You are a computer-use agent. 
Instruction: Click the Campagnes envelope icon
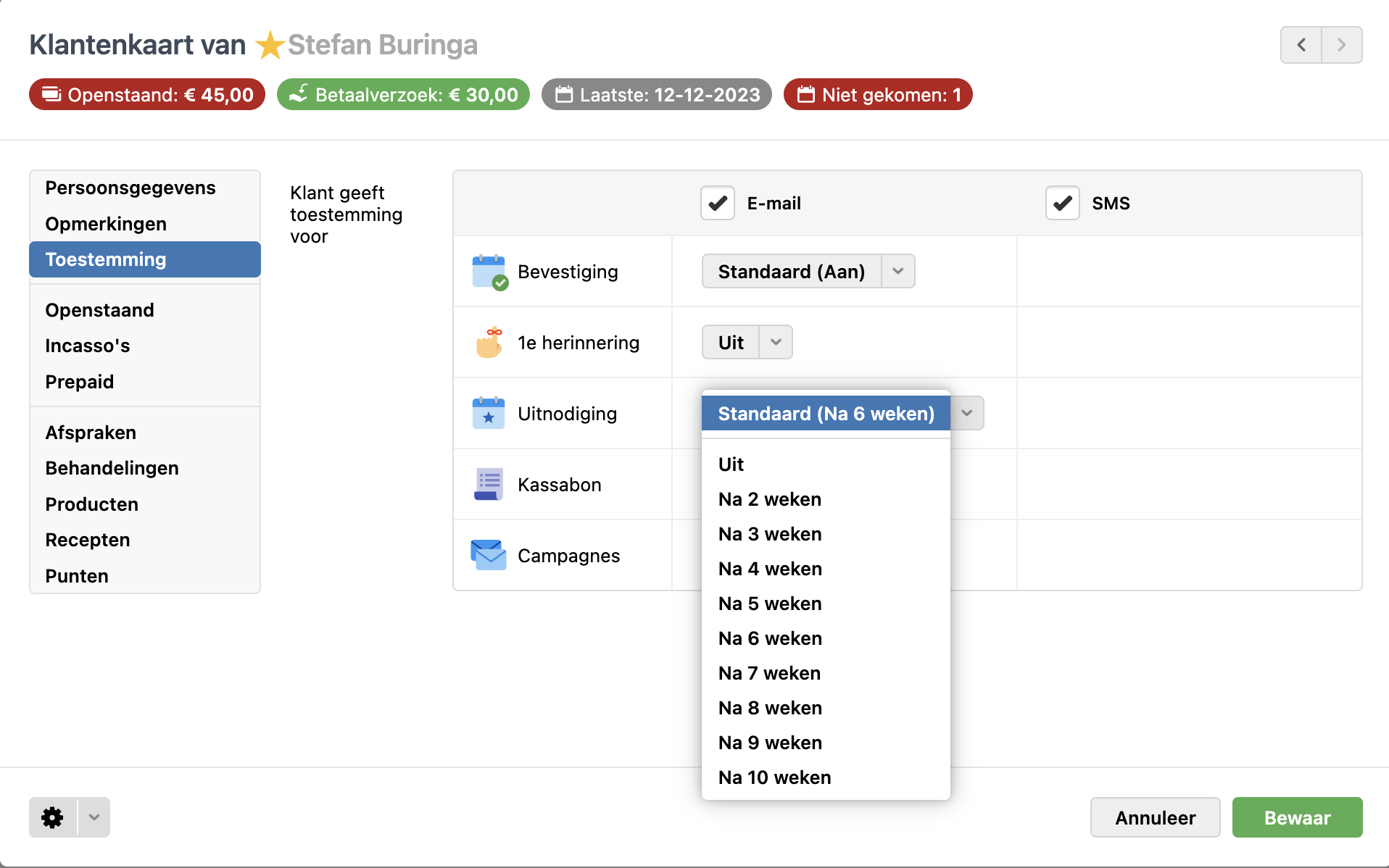489,555
